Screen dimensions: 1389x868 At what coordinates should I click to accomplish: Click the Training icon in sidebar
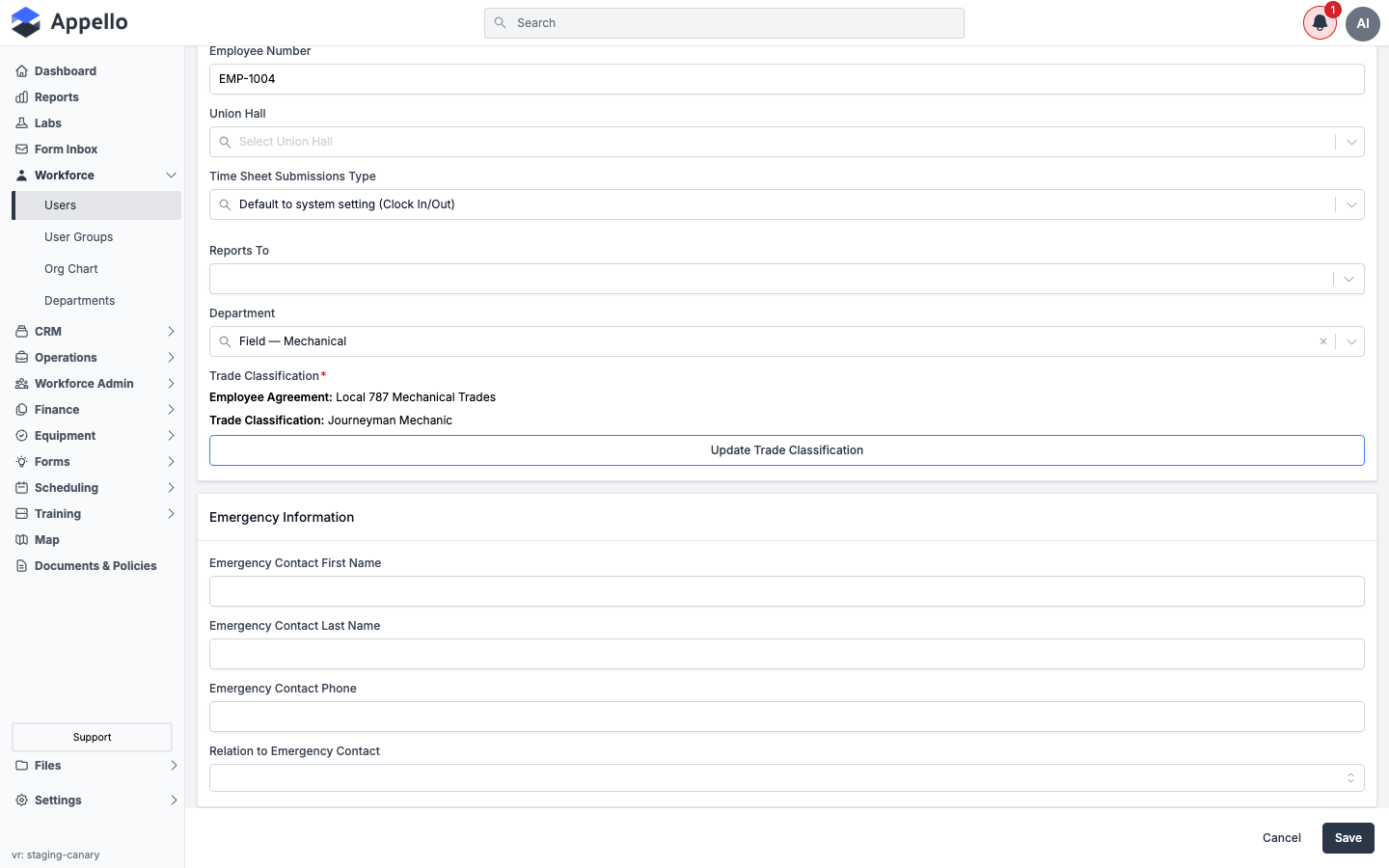(x=21, y=514)
